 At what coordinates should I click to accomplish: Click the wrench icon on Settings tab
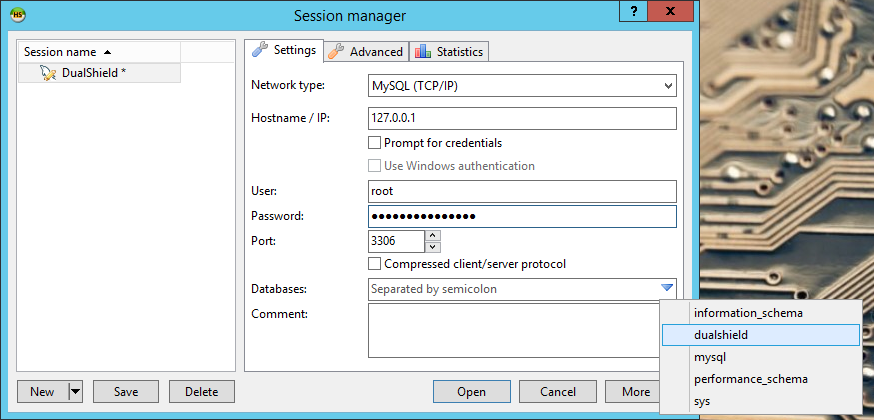click(260, 50)
